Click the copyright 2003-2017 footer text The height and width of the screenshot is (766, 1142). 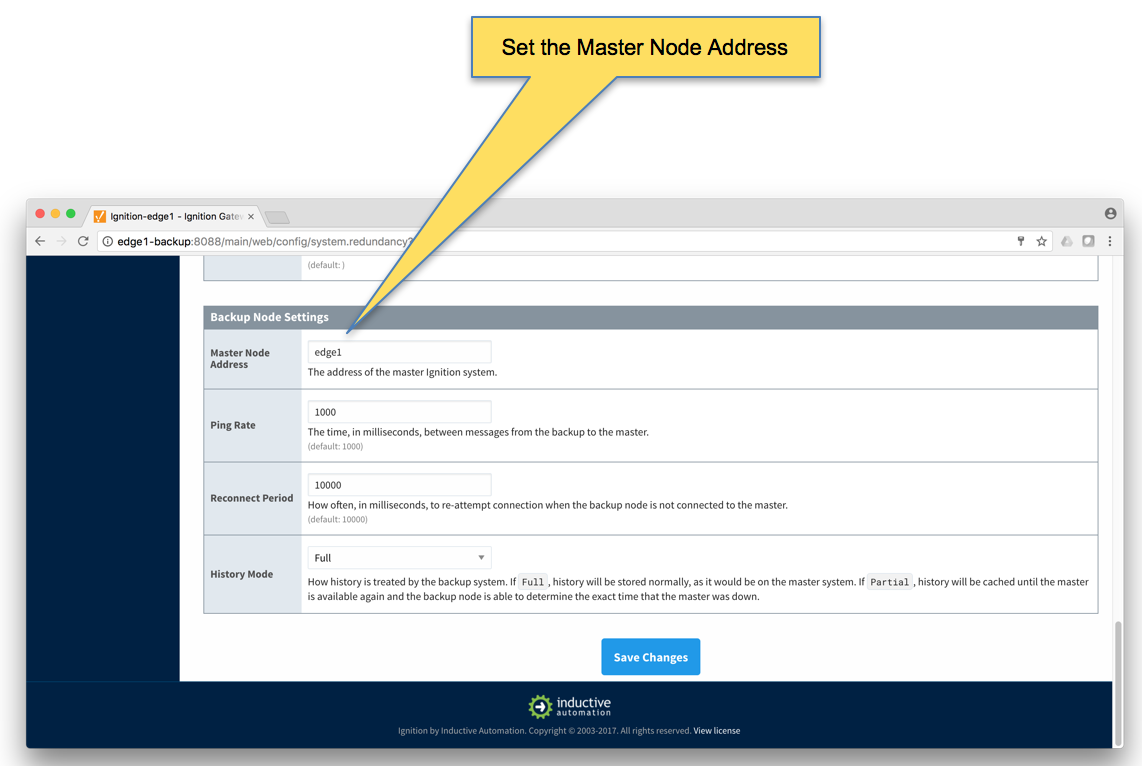544,730
